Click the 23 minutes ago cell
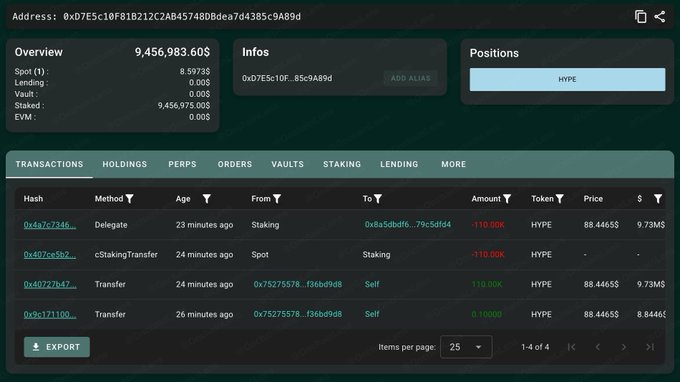 (x=204, y=225)
